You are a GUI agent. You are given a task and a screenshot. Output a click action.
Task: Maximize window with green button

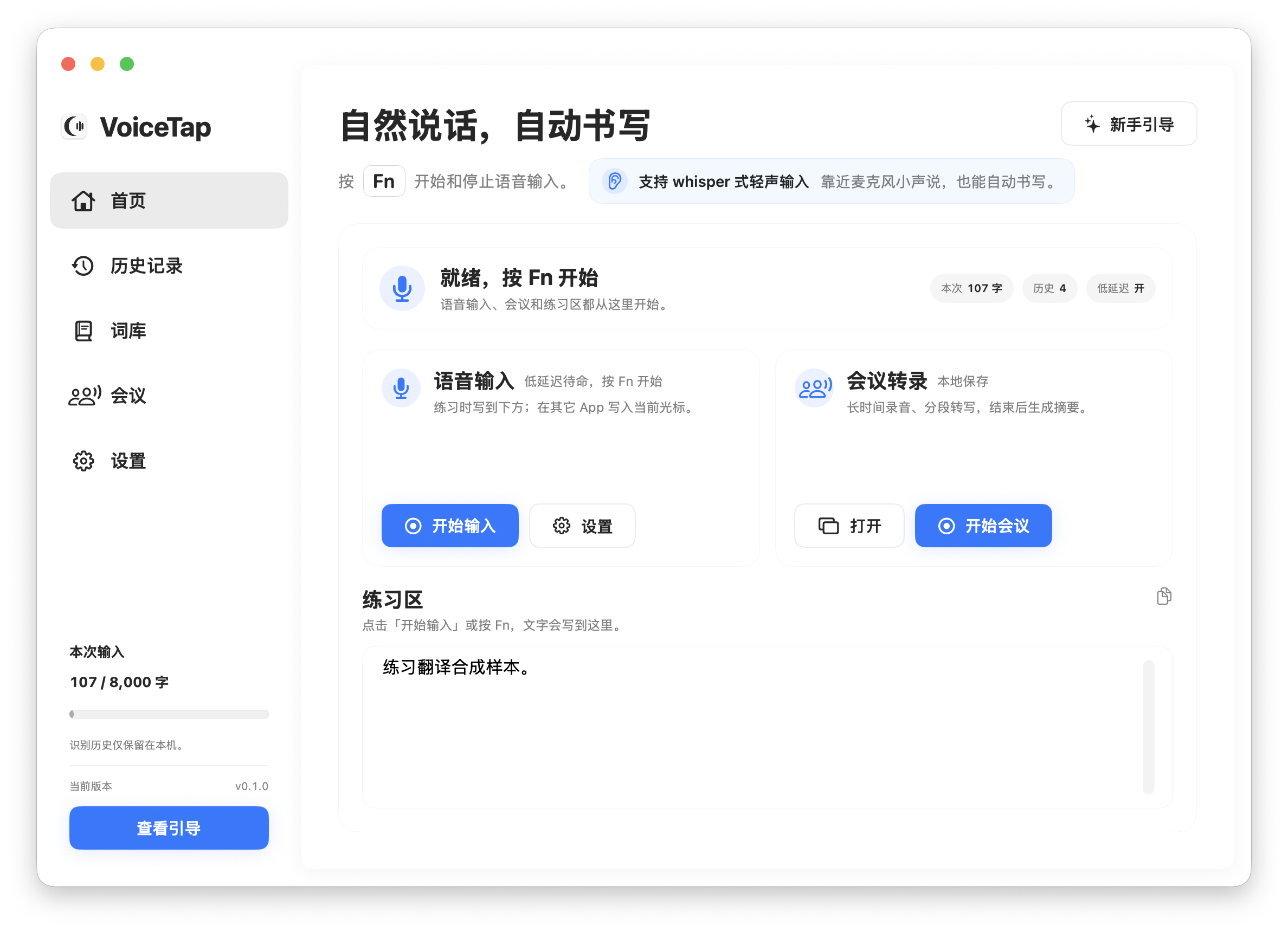coord(127,64)
